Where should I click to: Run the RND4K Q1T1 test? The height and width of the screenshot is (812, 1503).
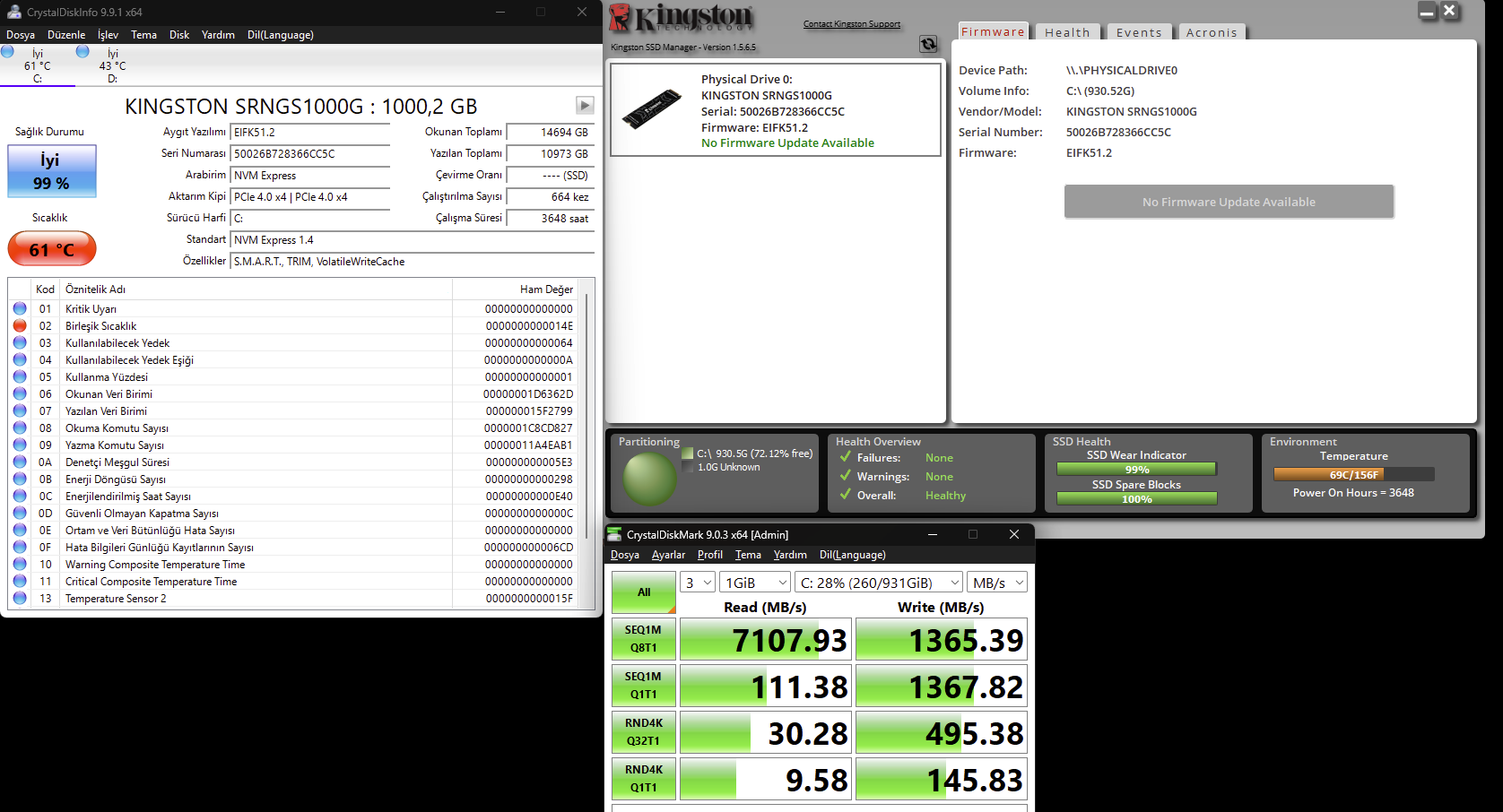644,779
